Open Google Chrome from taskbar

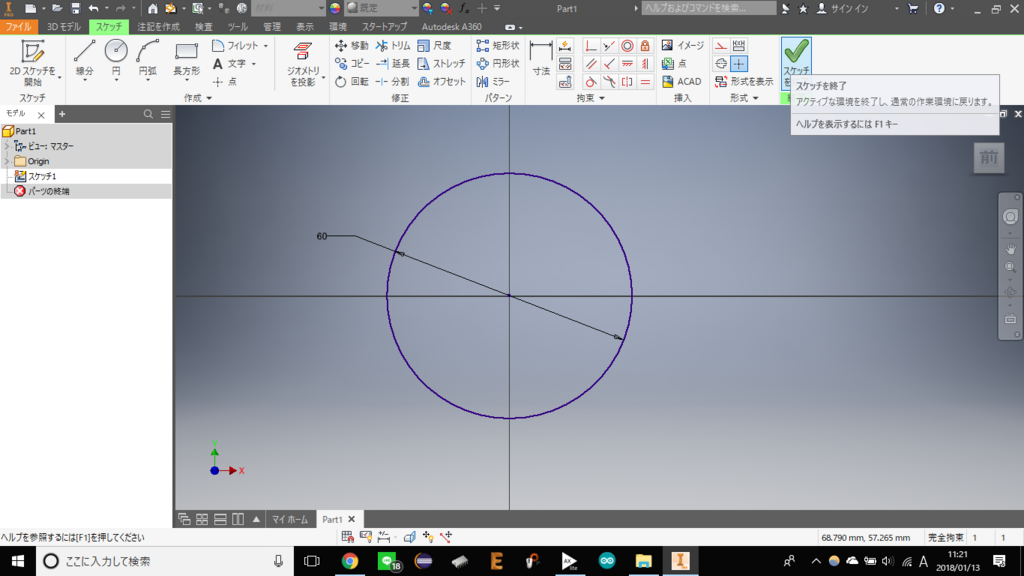tap(350, 561)
